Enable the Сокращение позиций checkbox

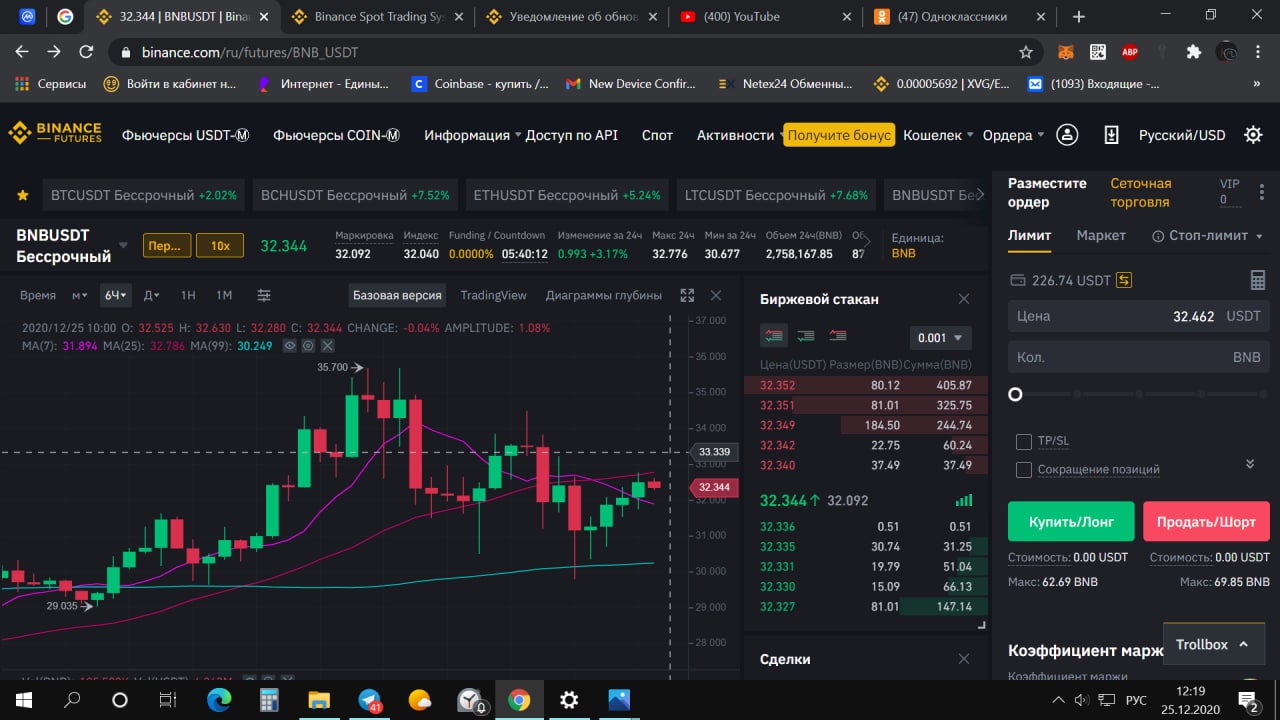1023,469
